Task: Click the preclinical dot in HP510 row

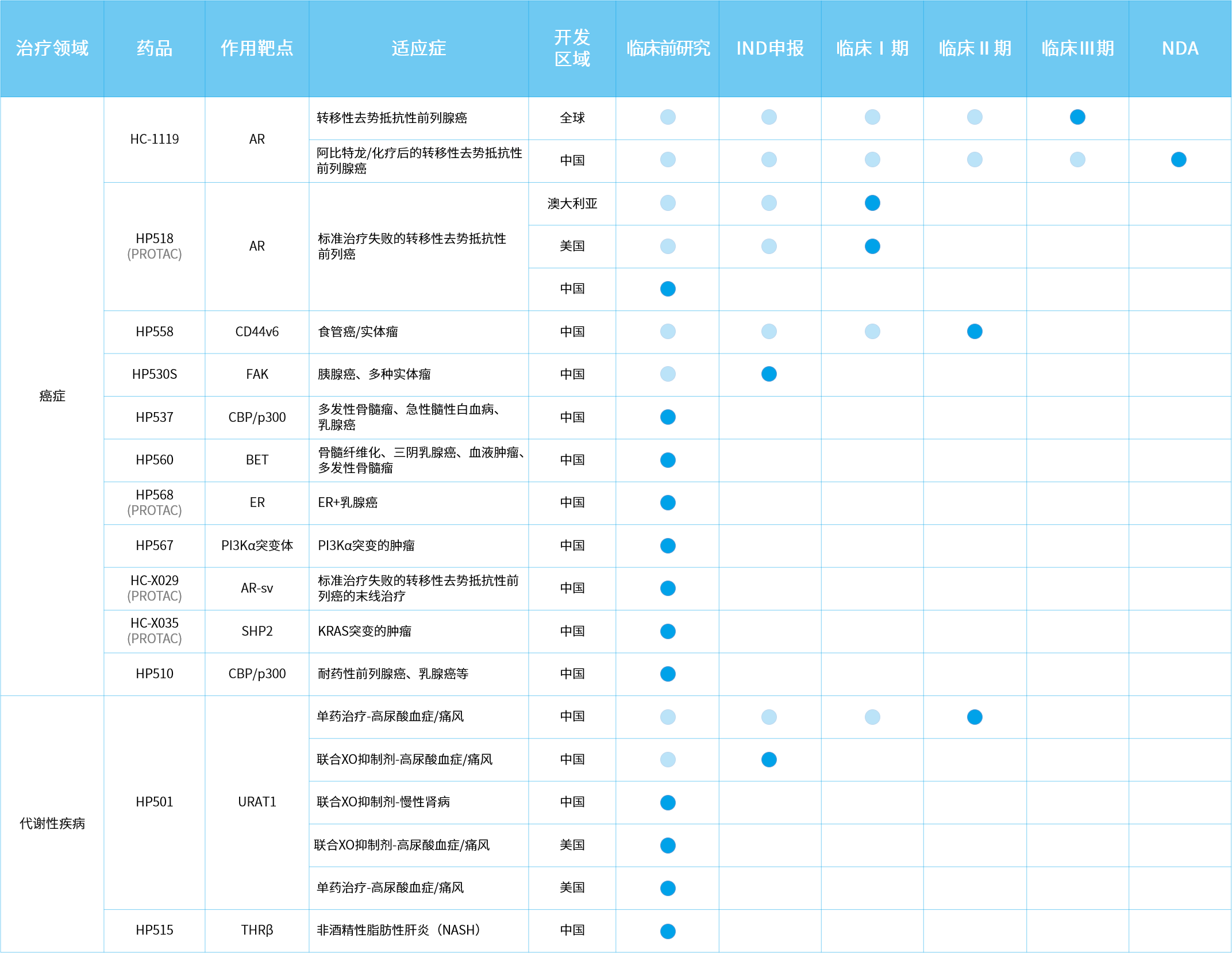Action: click(x=668, y=674)
